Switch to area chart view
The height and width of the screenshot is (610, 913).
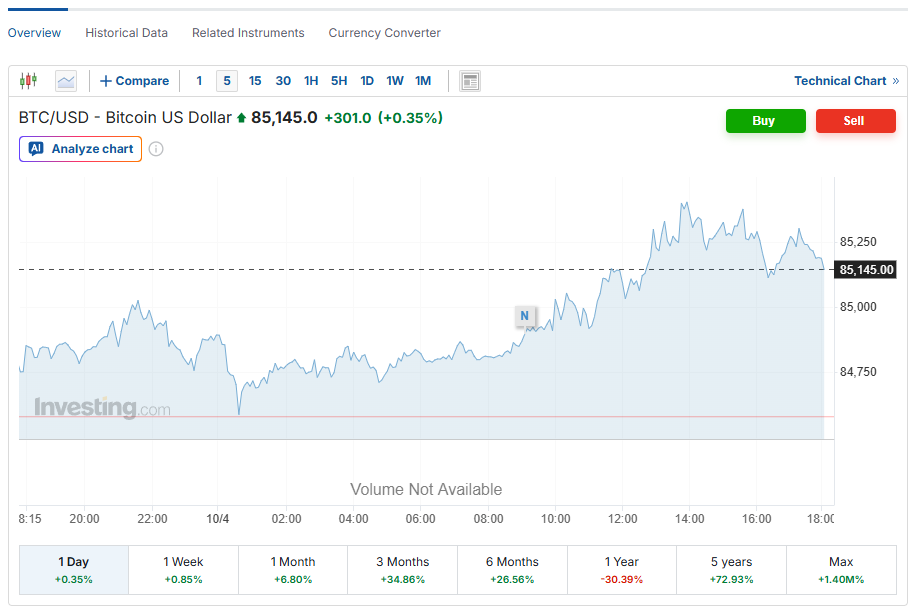(66, 81)
